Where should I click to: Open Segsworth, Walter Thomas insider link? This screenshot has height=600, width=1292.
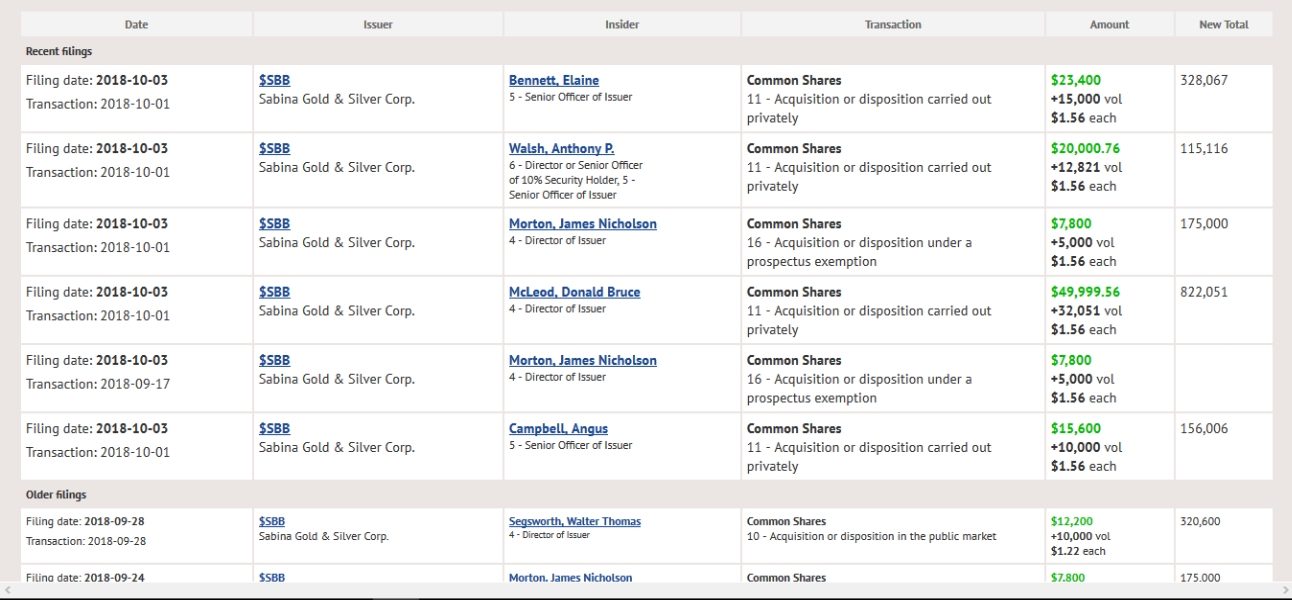(574, 521)
